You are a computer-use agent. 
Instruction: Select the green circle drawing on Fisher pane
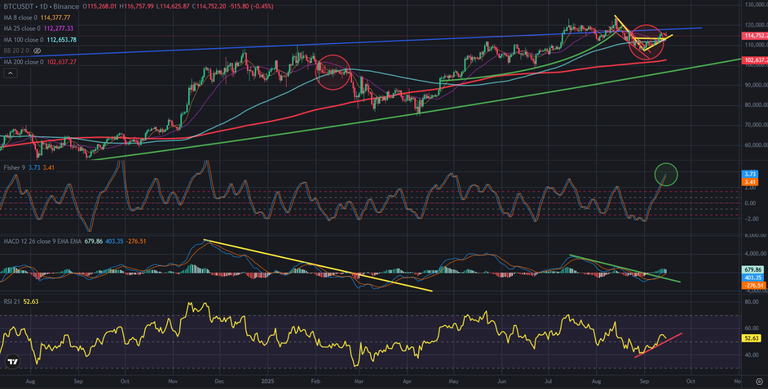pyautogui.click(x=666, y=174)
